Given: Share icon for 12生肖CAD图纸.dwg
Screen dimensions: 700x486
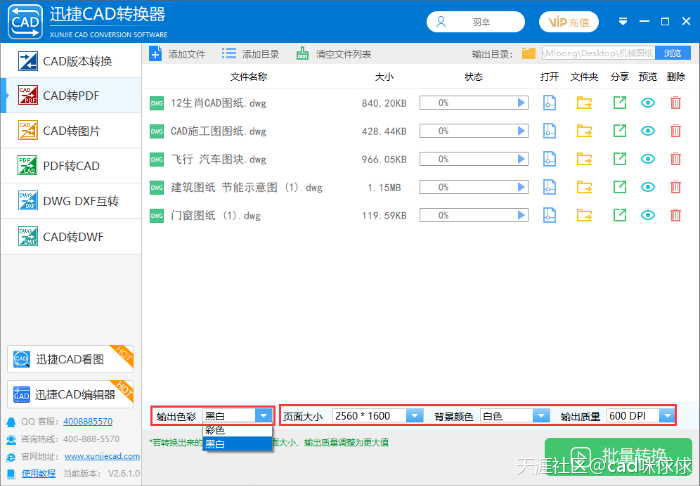Looking at the screenshot, I should pos(620,103).
